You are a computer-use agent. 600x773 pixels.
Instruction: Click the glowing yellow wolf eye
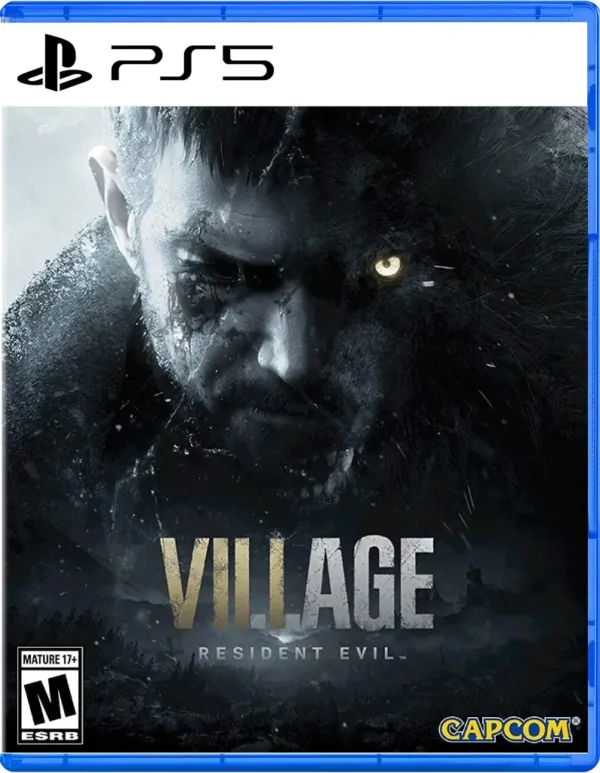pyautogui.click(x=388, y=266)
